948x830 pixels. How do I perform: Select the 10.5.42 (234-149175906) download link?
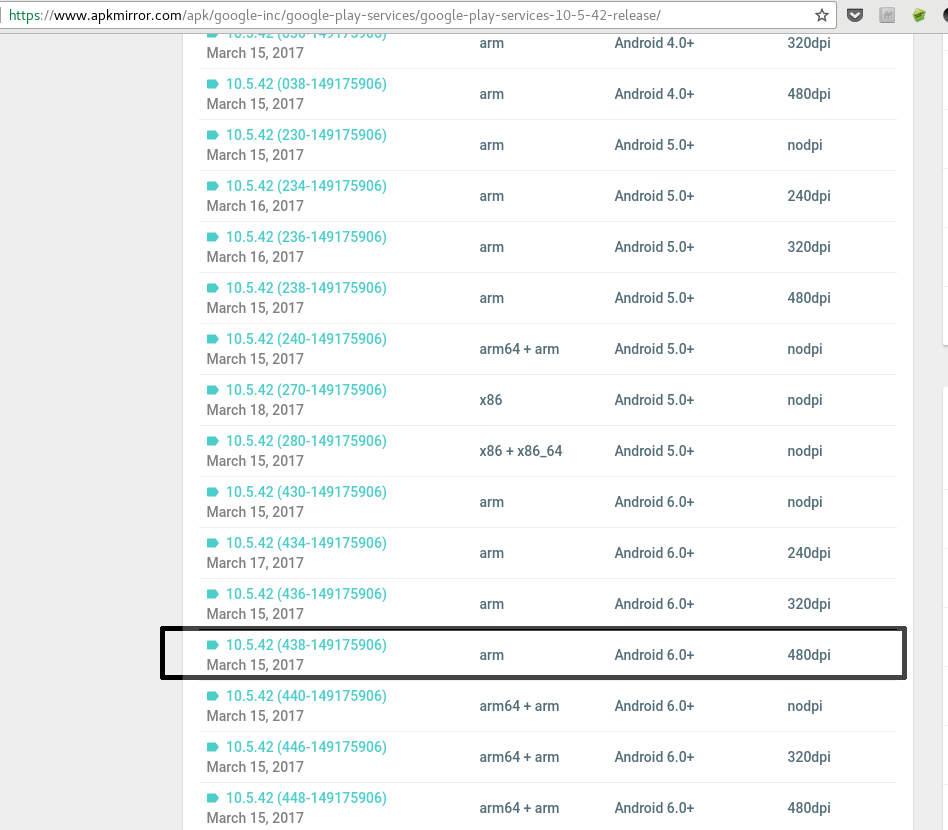pos(306,186)
